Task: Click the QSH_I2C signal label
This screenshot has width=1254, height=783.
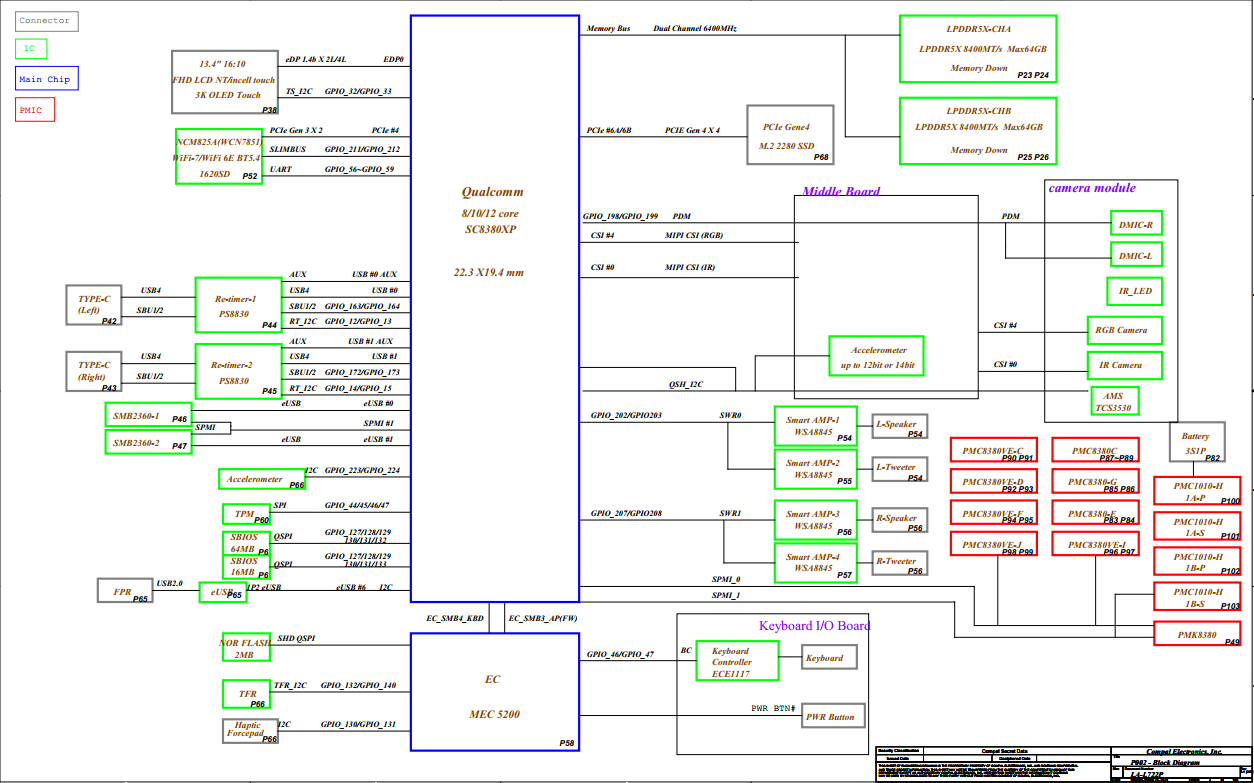Action: [x=686, y=384]
